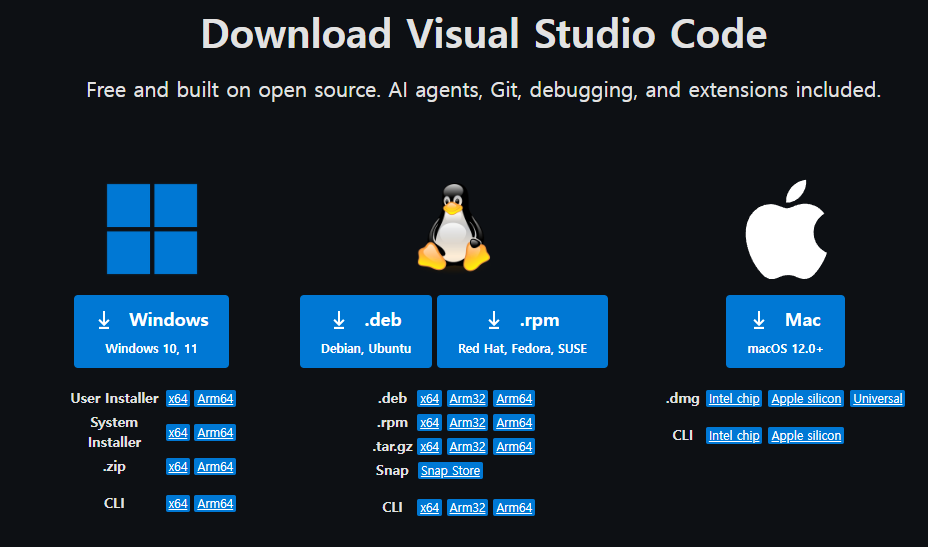Download the Windows .zip Arm64 build
The image size is (928, 547).
point(215,466)
